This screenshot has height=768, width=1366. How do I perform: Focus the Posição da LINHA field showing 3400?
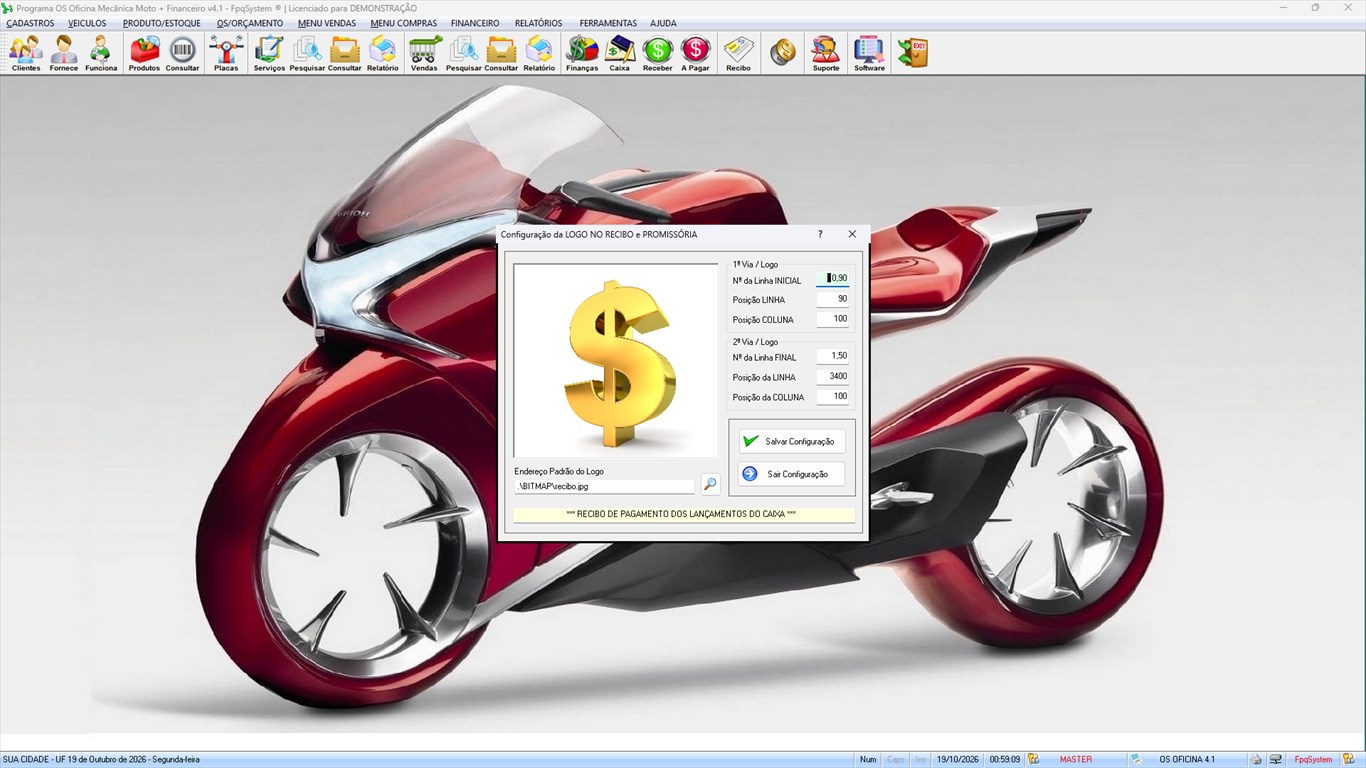(x=833, y=376)
